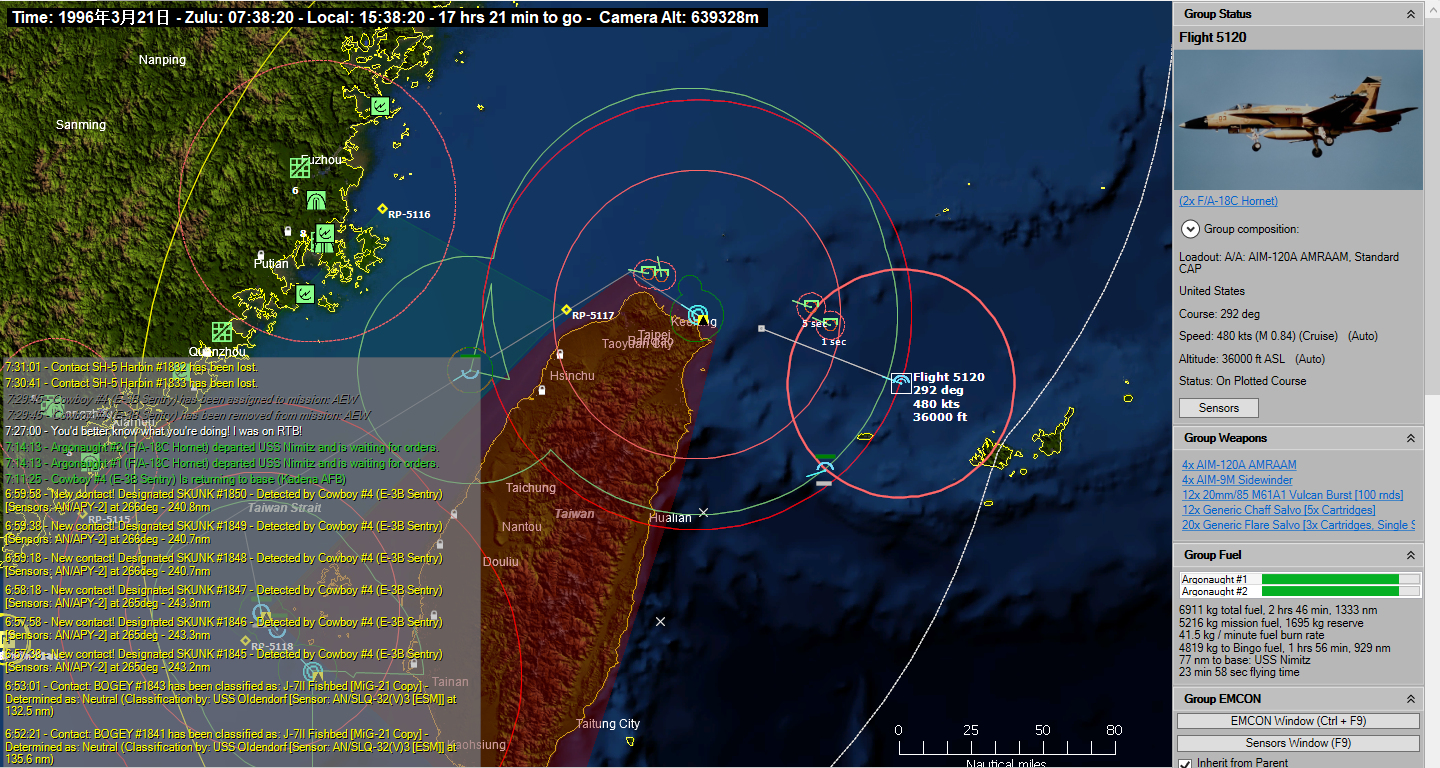
Task: Toggle the Inherit from Parent checkbox
Action: [x=1185, y=763]
